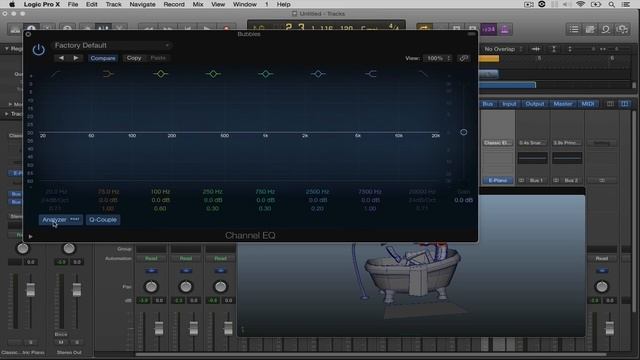Screen dimensions: 640x360
Task: Click the Compare button in EQ window
Action: point(103,58)
